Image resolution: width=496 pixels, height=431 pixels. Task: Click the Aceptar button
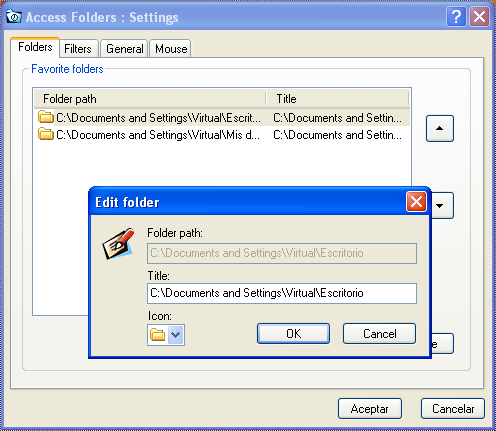(370, 408)
